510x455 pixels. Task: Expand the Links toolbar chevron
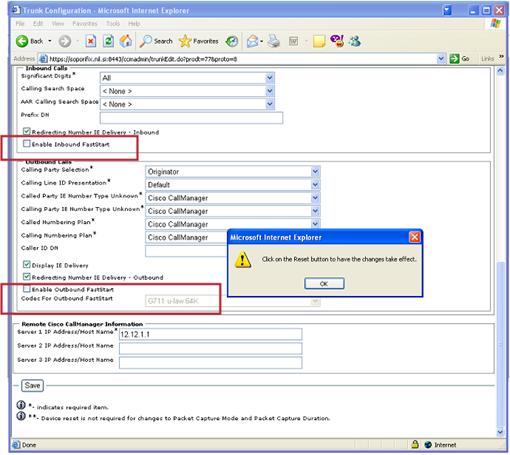pos(501,57)
